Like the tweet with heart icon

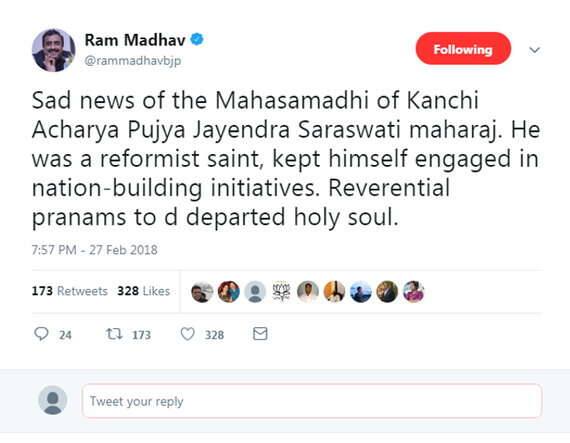click(188, 334)
